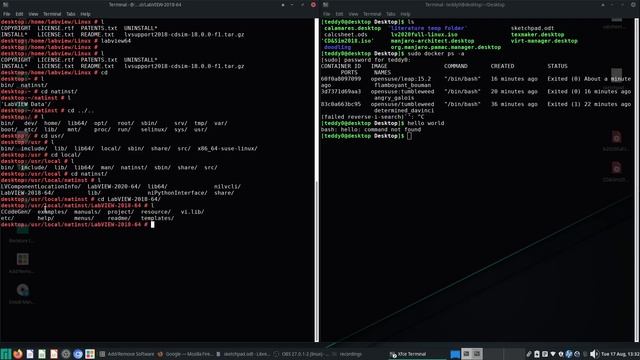Select the second workspace in switcher
Screen dimensions: 640x360
click(x=466, y=354)
